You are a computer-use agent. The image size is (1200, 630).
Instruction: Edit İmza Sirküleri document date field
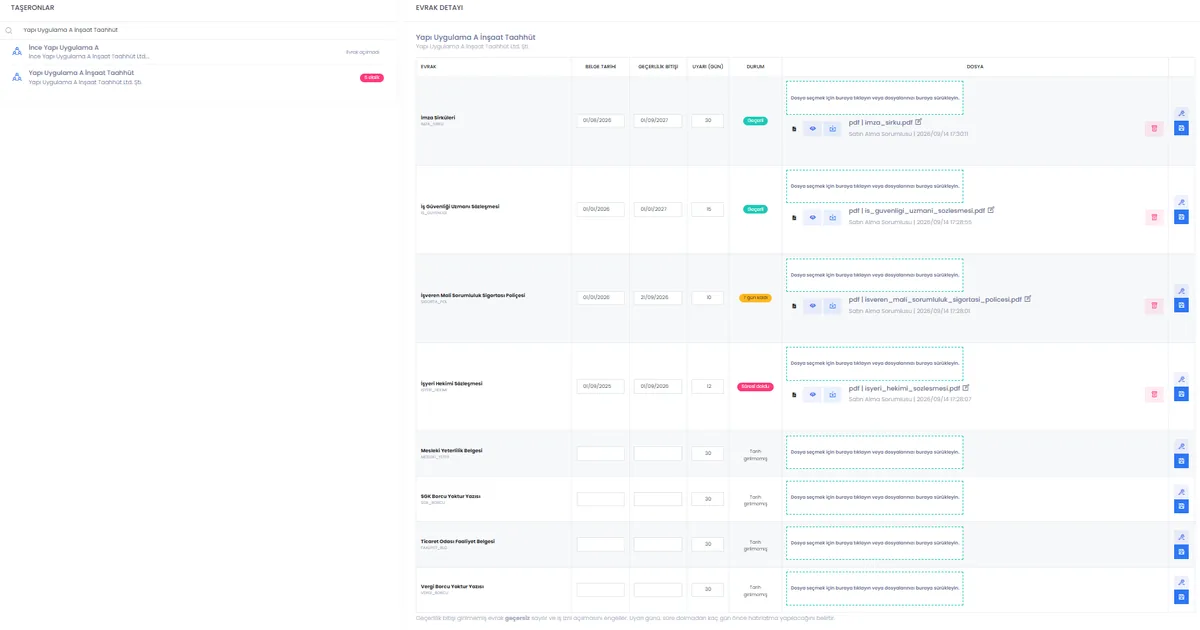pyautogui.click(x=601, y=121)
